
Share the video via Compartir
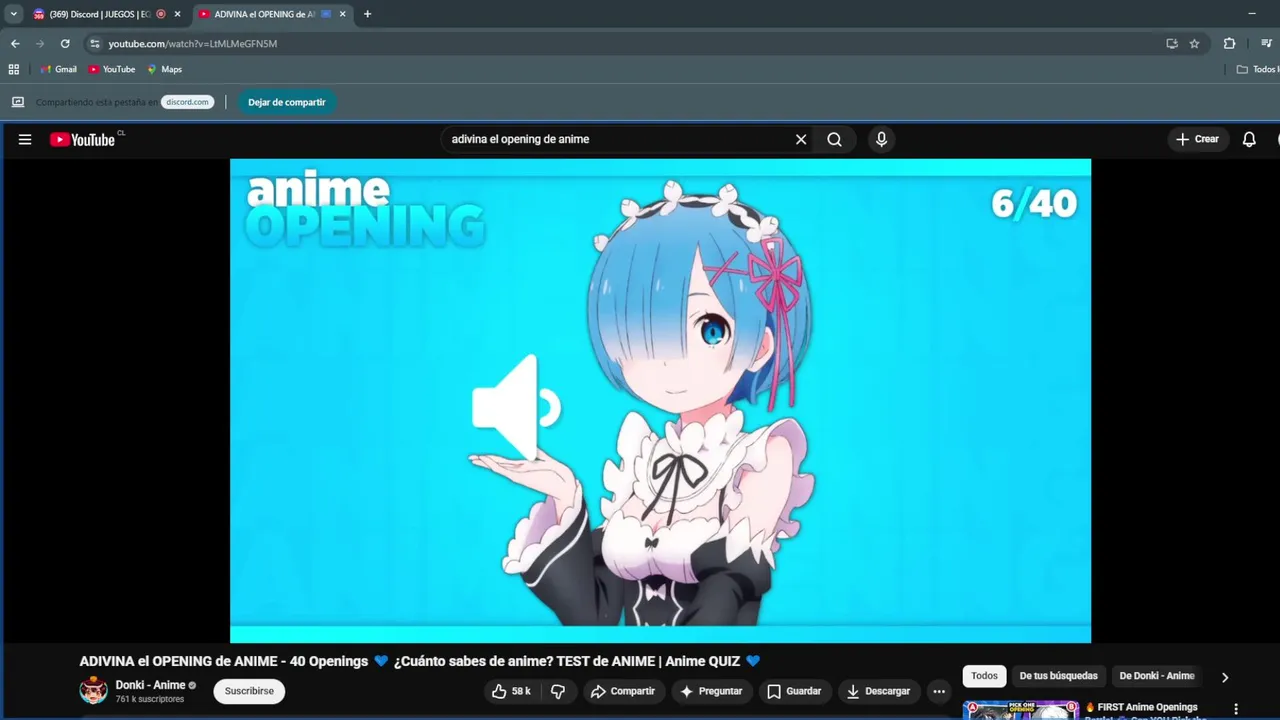623,691
